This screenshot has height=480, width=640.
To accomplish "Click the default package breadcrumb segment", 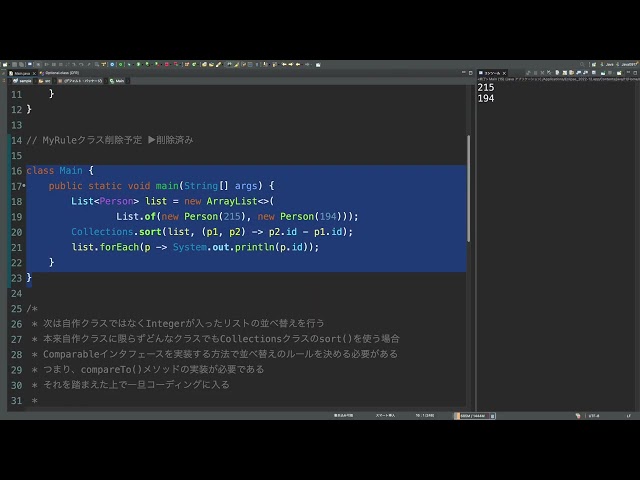I will point(81,81).
